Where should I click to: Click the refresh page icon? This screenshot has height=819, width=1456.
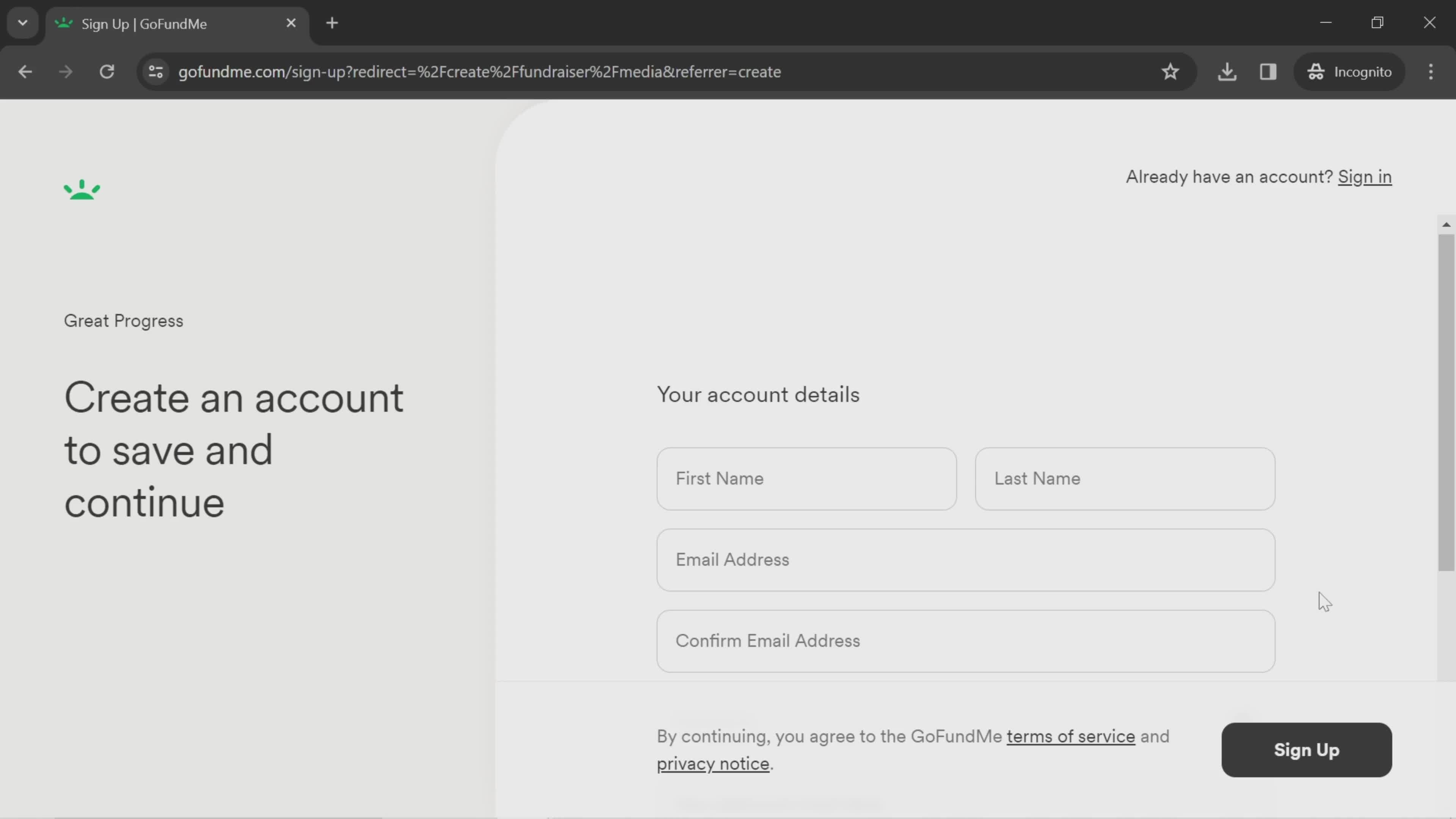107,71
